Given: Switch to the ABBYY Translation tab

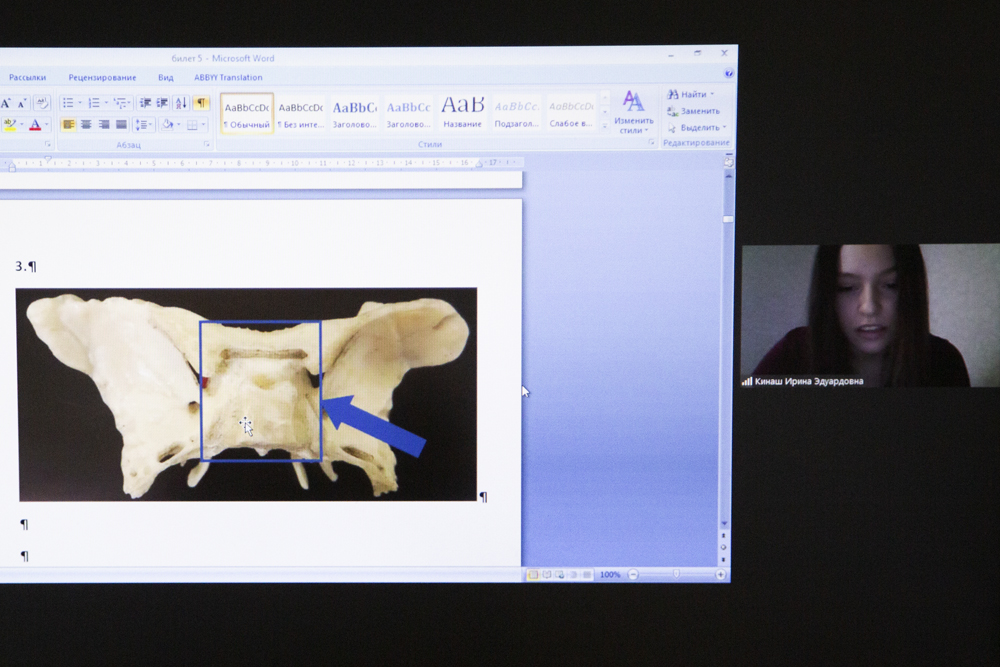Looking at the screenshot, I should tap(228, 78).
